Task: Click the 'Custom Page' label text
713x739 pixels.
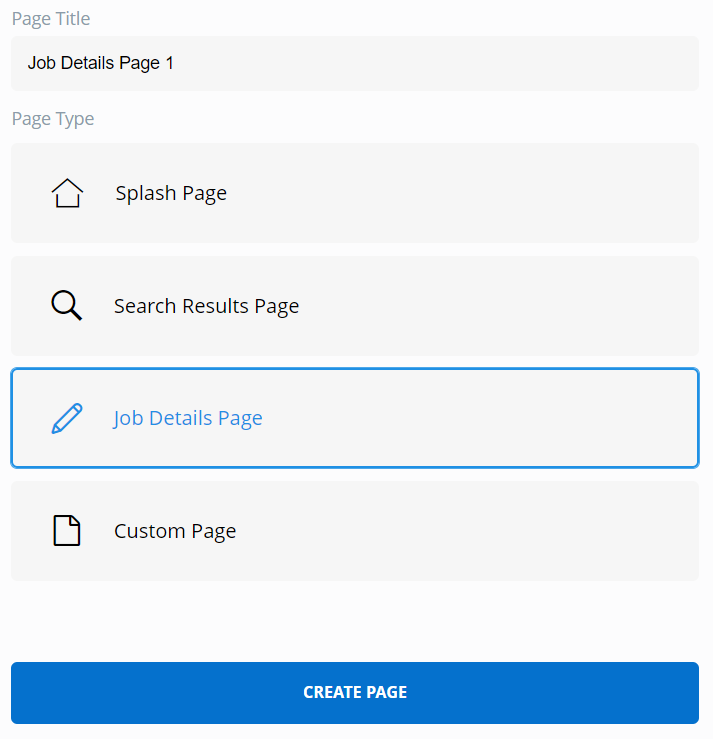Action: (175, 531)
